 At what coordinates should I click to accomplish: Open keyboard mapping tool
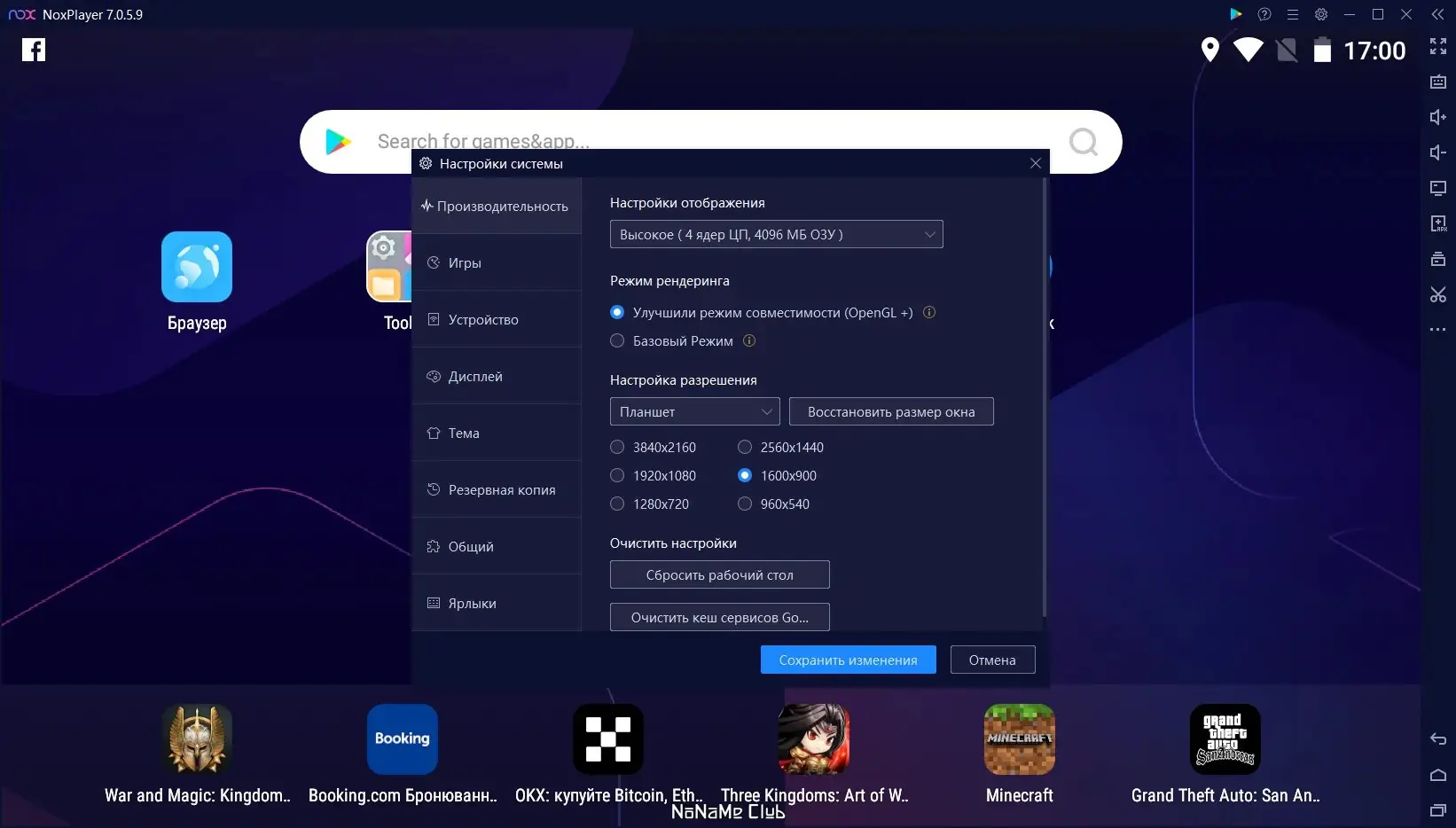1438,82
